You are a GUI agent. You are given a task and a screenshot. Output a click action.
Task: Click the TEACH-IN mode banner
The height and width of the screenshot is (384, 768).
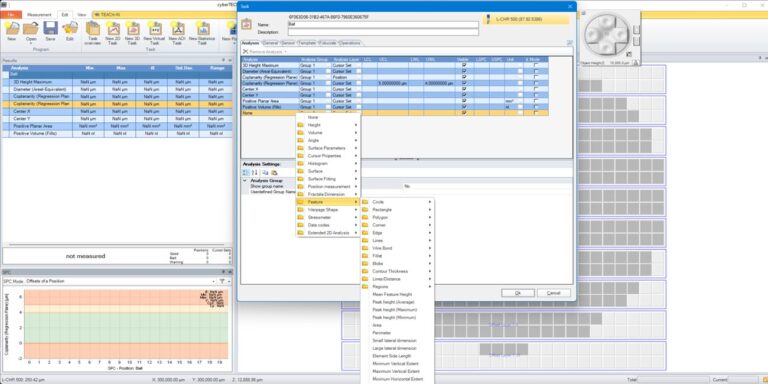pos(164,15)
